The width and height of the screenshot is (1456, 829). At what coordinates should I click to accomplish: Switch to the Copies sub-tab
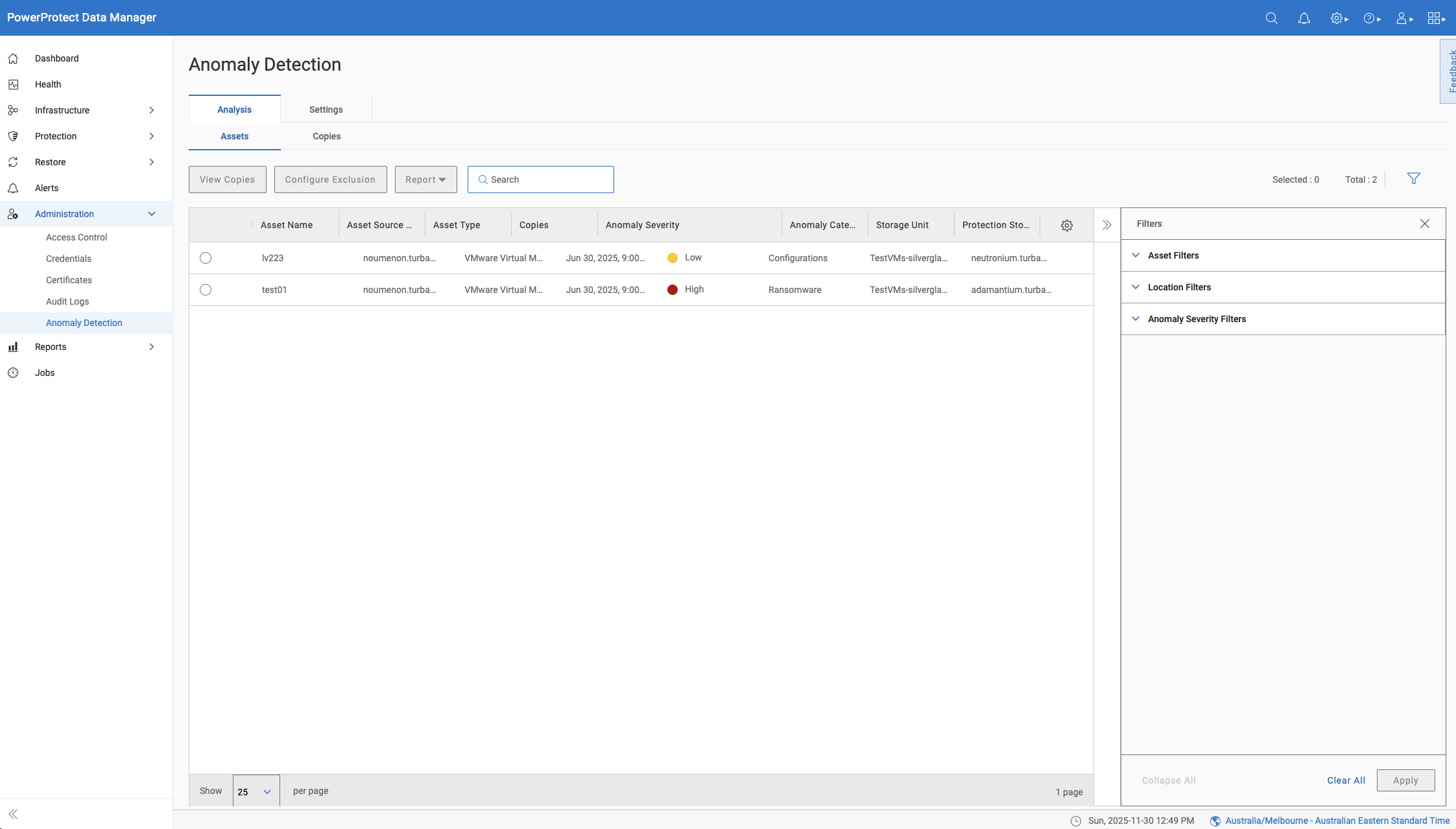(x=326, y=136)
